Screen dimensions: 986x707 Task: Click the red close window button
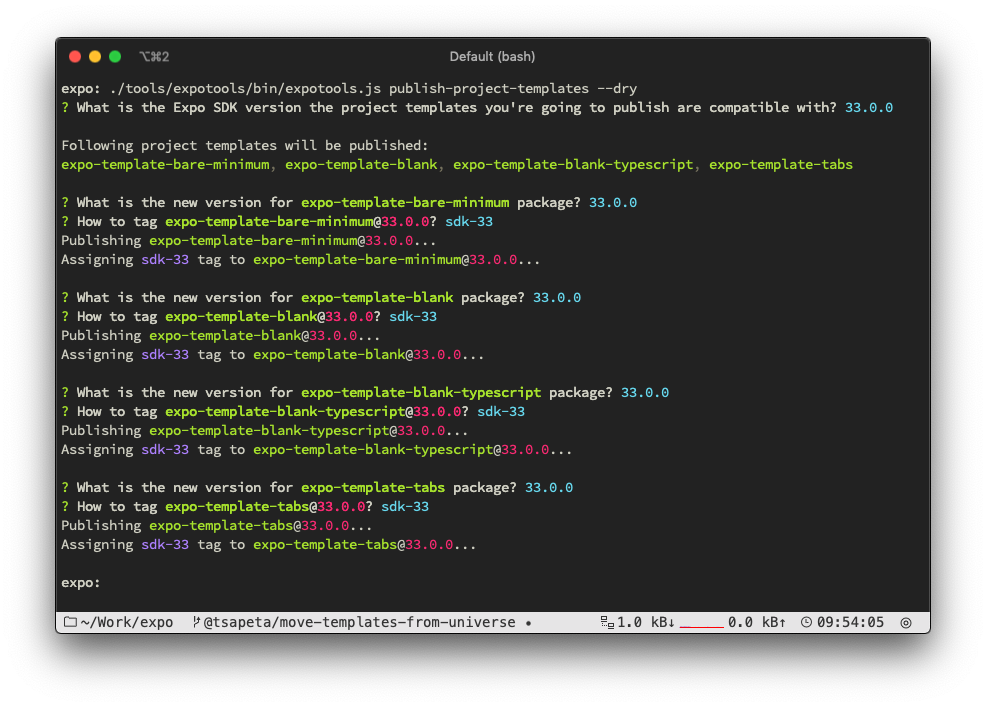(x=75, y=57)
